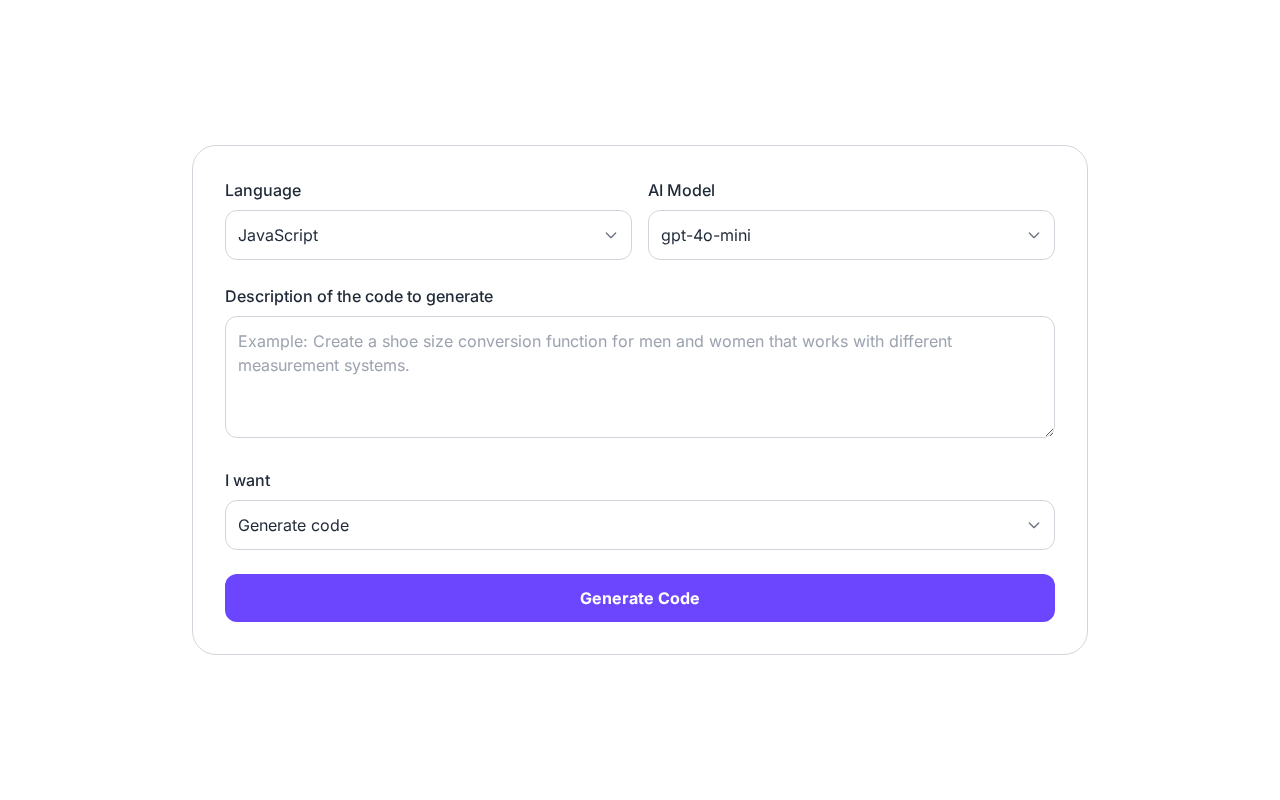1280x800 pixels.
Task: Click the gpt-4o-mini model selection text
Action: pyautogui.click(x=706, y=235)
